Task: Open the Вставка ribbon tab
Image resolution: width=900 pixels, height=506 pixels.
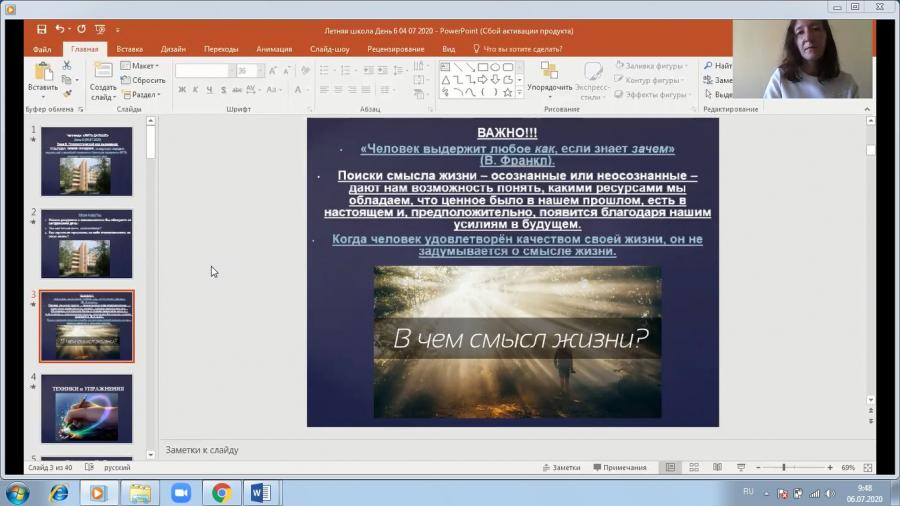Action: click(129, 49)
